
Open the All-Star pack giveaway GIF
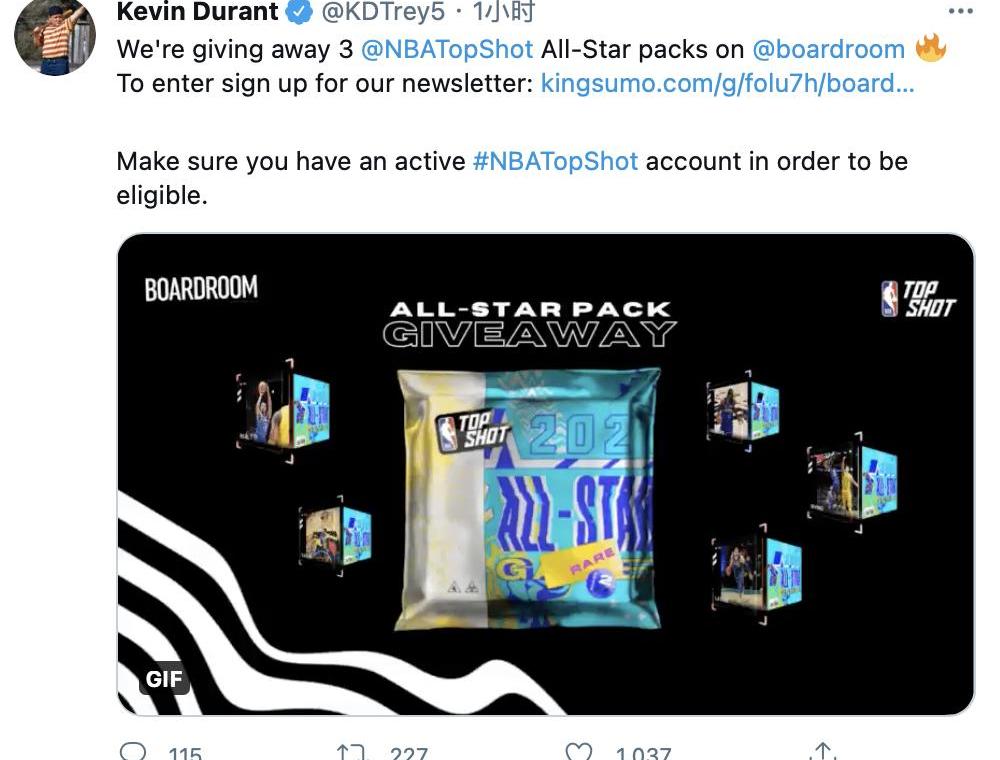pyautogui.click(x=546, y=474)
